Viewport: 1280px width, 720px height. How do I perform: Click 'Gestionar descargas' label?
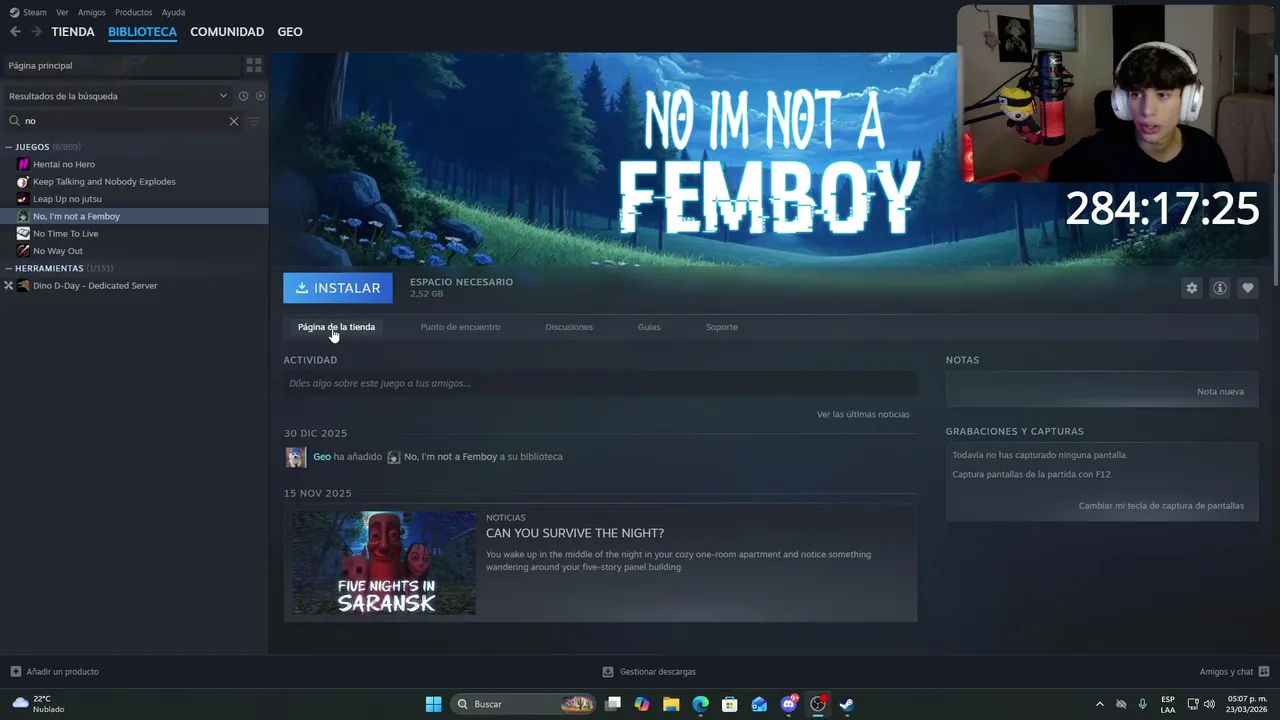[x=657, y=672]
